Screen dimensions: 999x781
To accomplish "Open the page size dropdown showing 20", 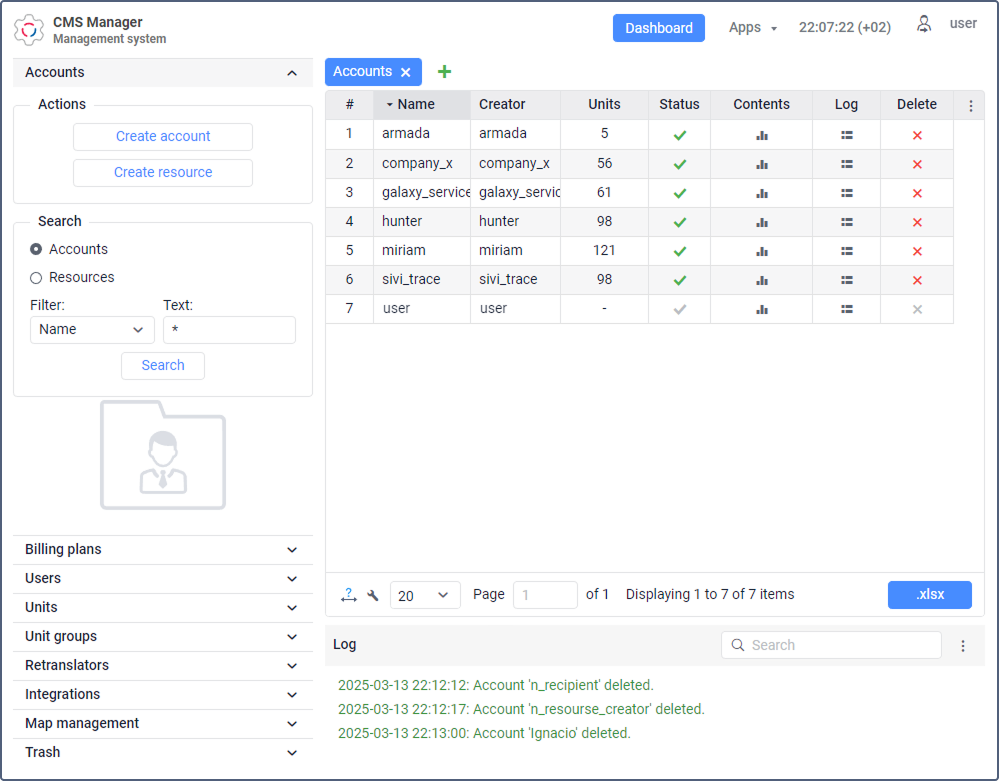I will pyautogui.click(x=424, y=595).
